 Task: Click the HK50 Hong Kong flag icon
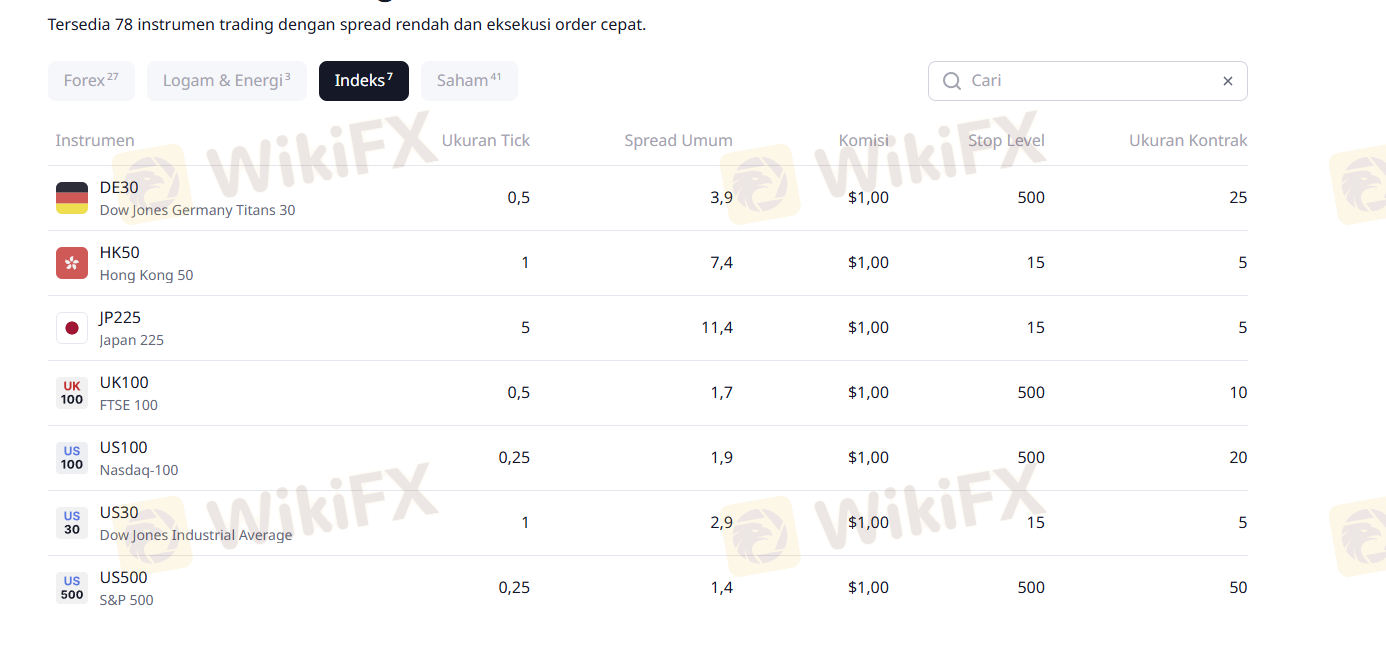point(72,263)
